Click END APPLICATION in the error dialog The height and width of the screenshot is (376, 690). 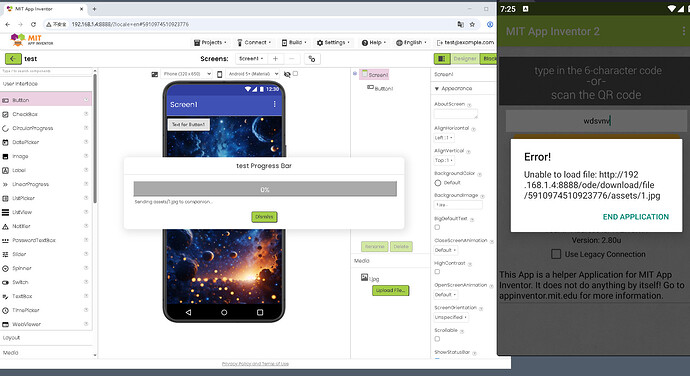[x=635, y=217]
